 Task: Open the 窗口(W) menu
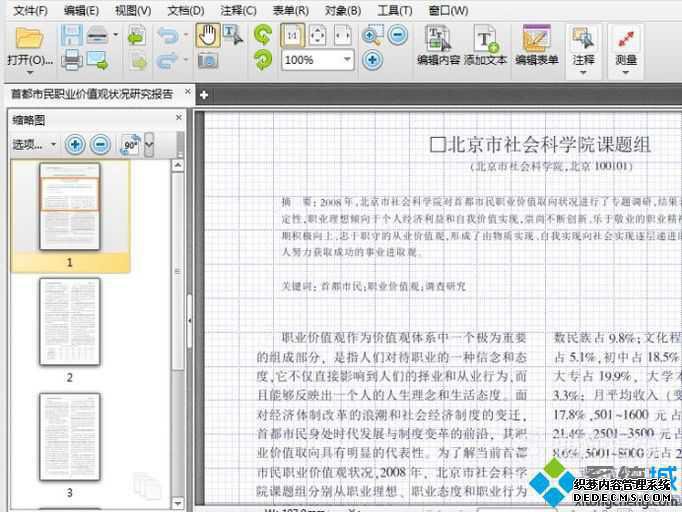point(448,10)
